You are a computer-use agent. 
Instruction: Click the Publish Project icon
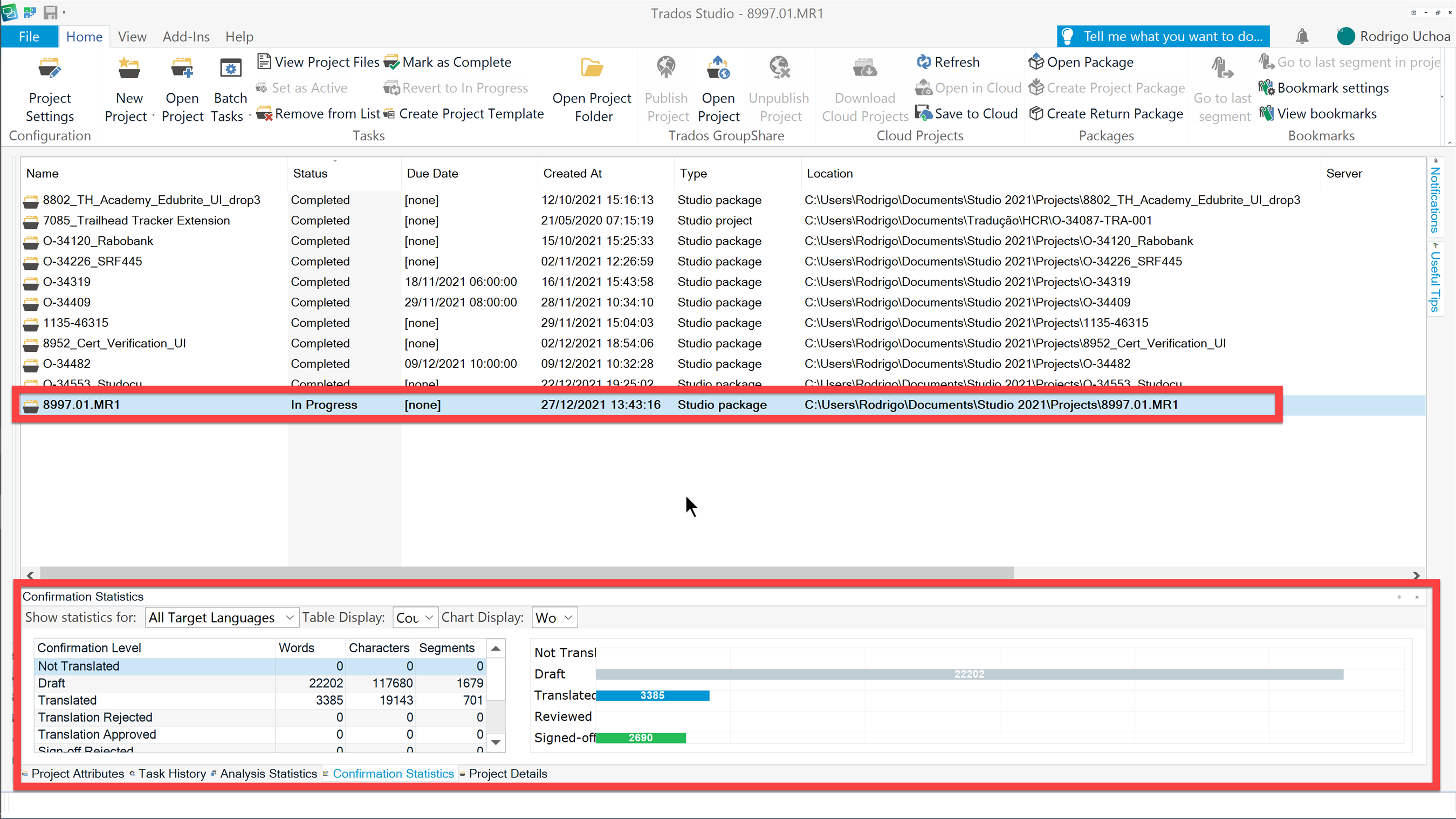coord(666,68)
